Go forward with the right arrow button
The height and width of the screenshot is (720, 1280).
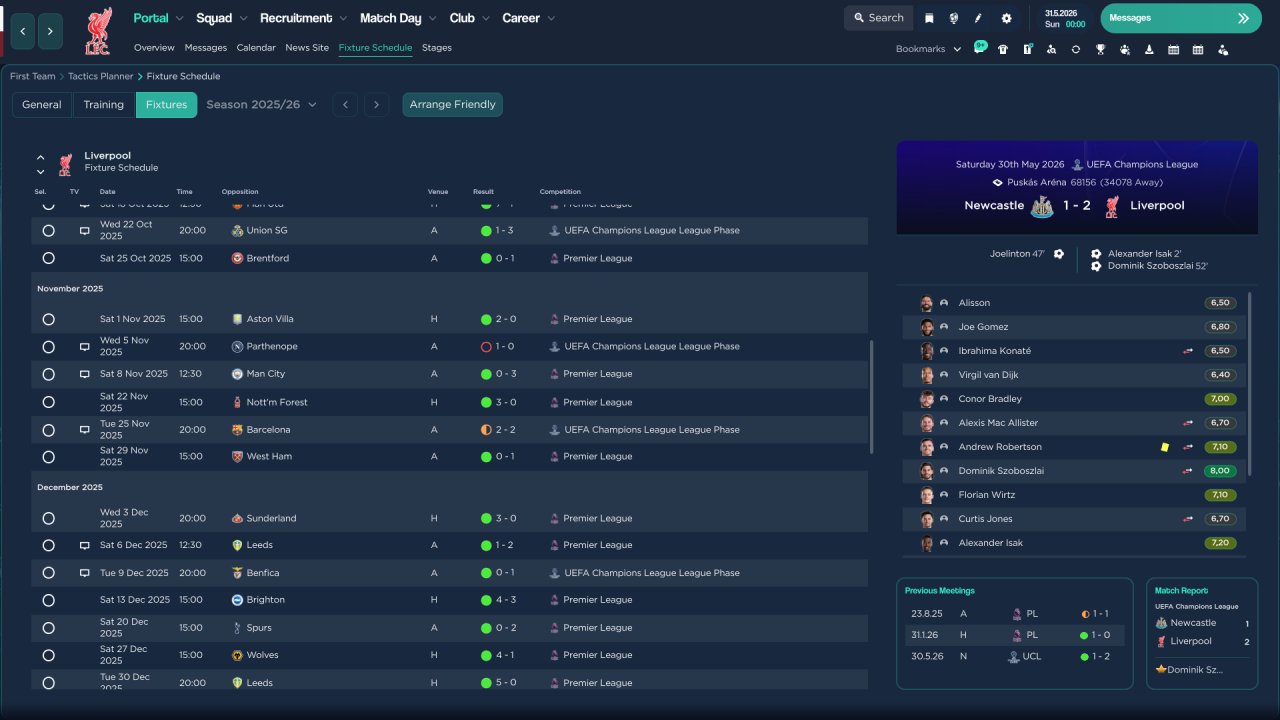click(51, 31)
